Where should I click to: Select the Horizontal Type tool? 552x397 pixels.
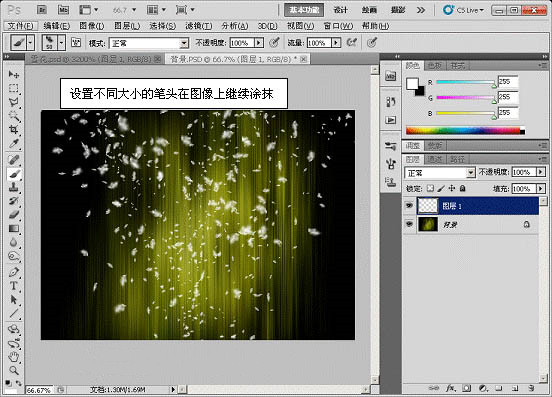14,286
